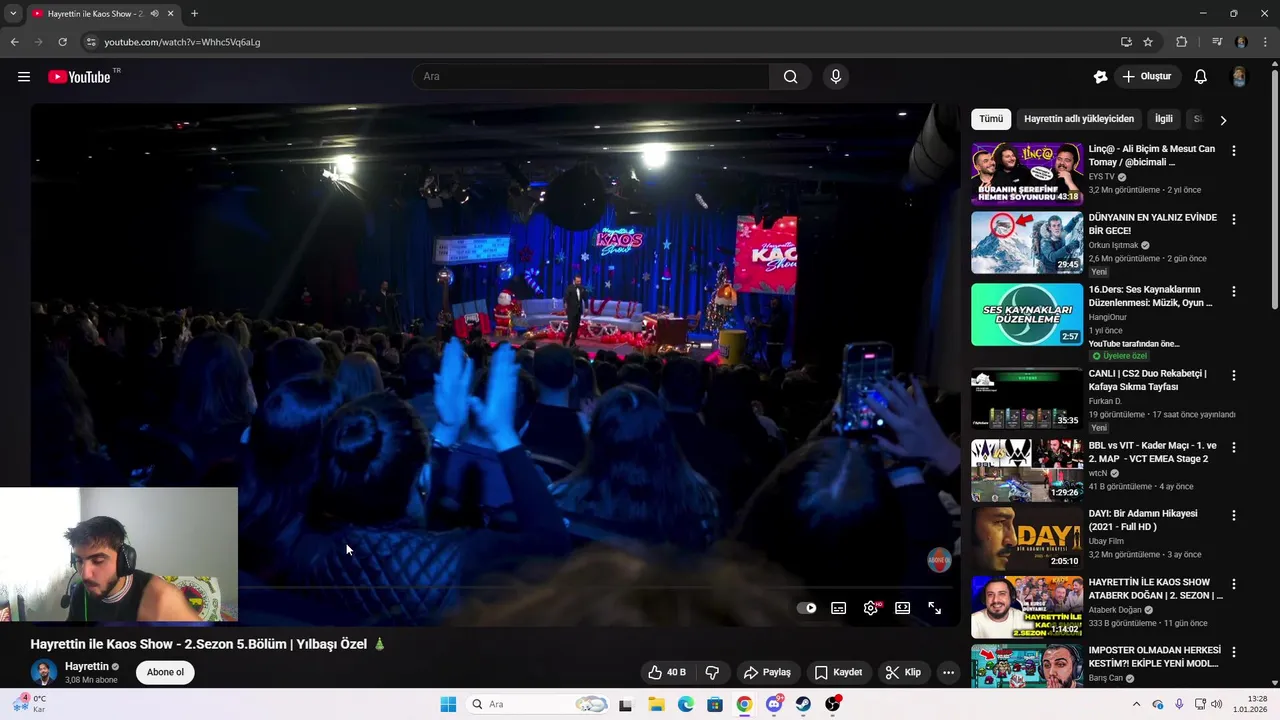Start voice search with the microphone

pos(836,77)
